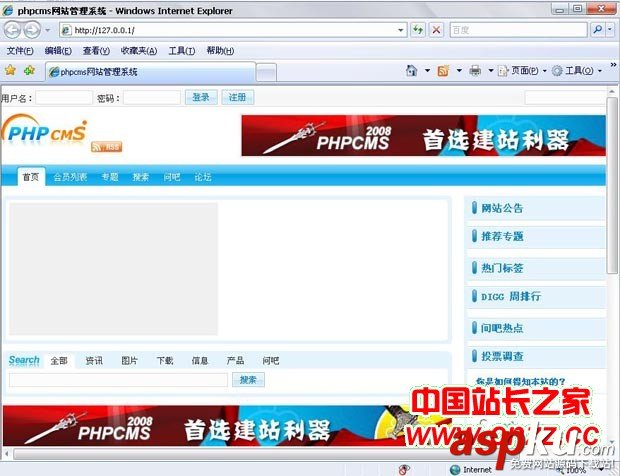The image size is (620, 476).
Task: Open the 工具(O) gear toolbar menu
Action: 577,71
